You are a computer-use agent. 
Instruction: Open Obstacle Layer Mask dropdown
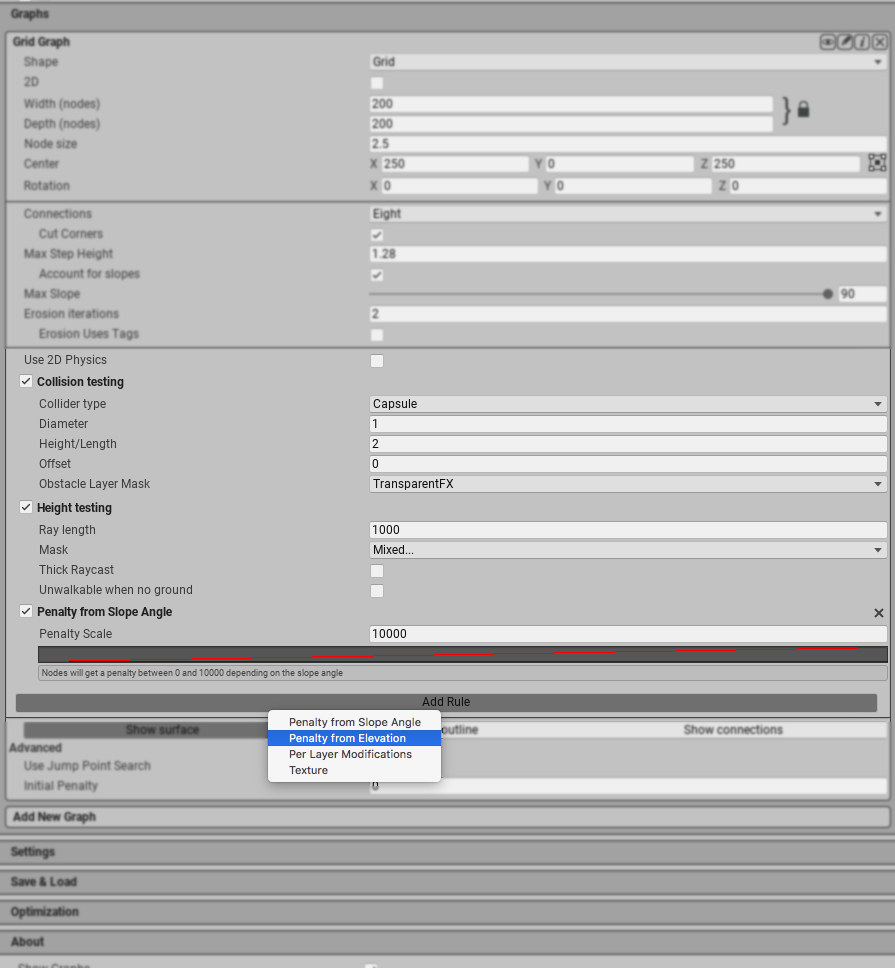coord(627,484)
